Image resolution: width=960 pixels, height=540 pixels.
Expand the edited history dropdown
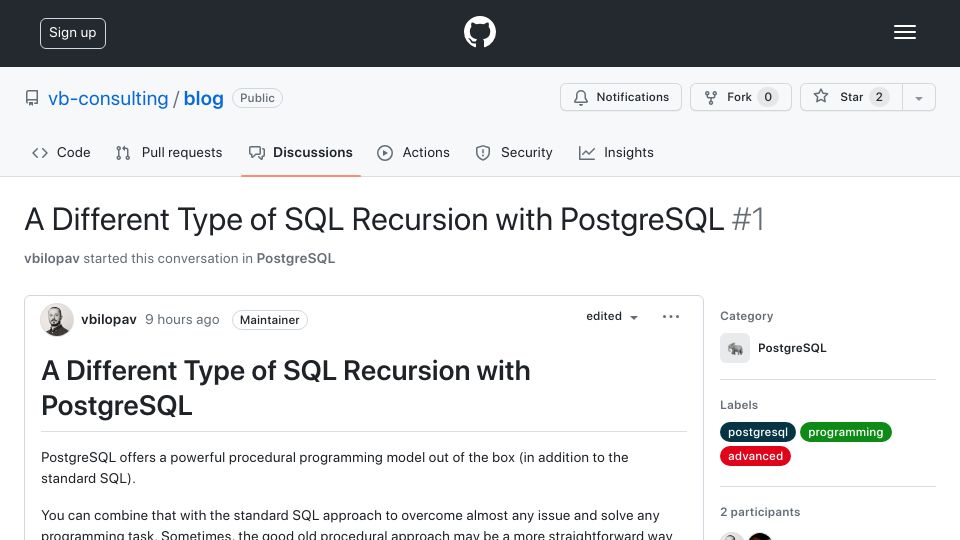pos(612,317)
